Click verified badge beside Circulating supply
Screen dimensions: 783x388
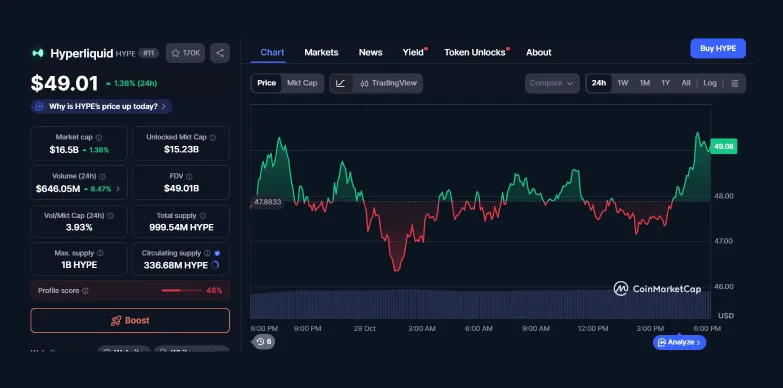(x=217, y=253)
